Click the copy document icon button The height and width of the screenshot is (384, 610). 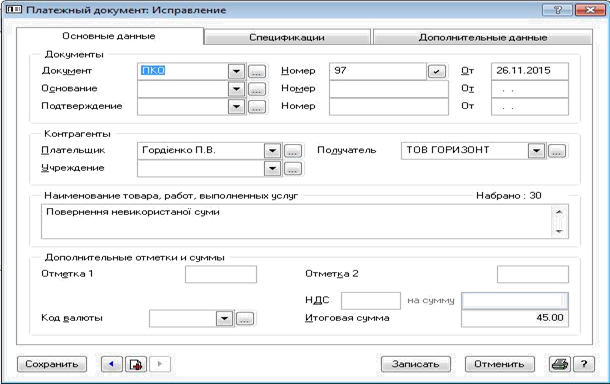(x=136, y=365)
